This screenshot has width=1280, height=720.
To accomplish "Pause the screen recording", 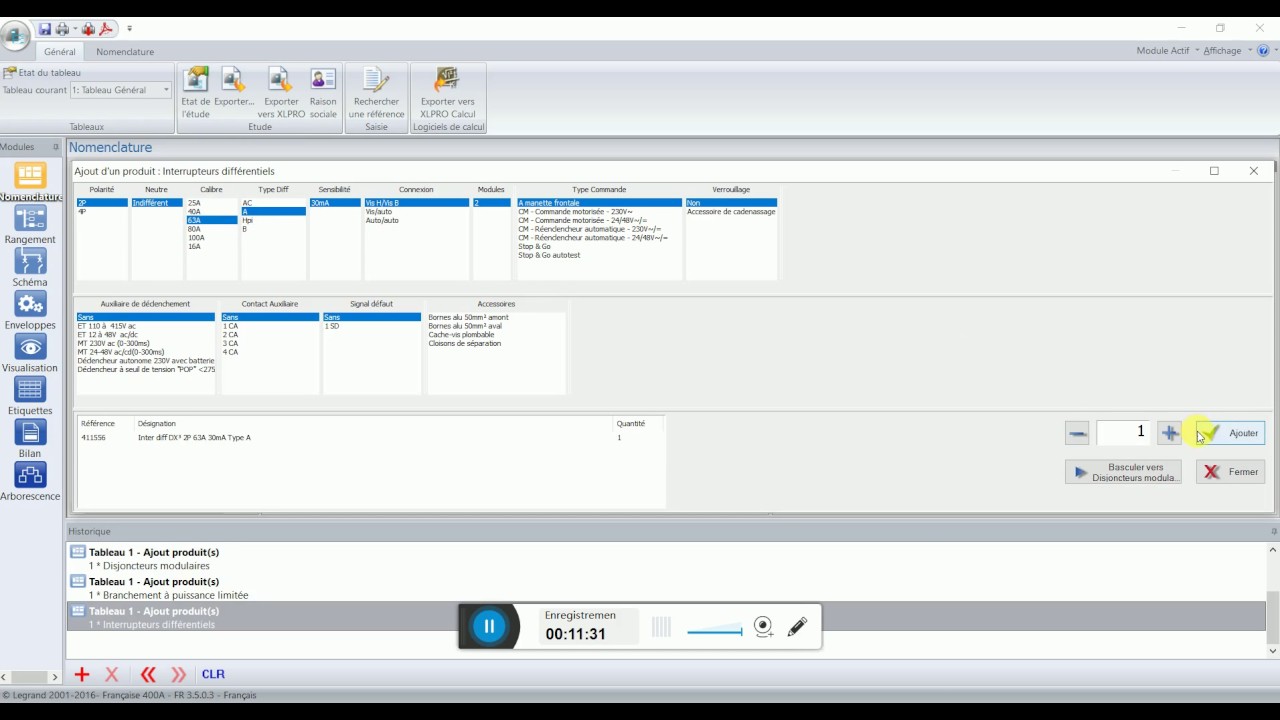I will (489, 627).
